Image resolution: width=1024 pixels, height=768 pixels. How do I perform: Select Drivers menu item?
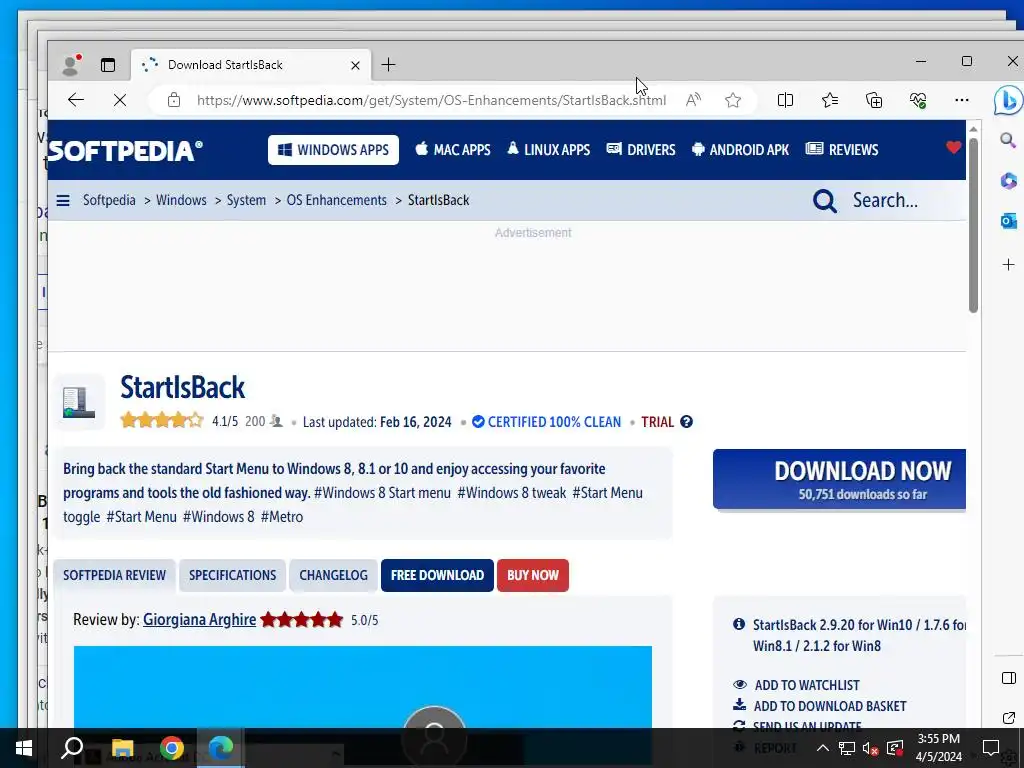click(x=641, y=150)
